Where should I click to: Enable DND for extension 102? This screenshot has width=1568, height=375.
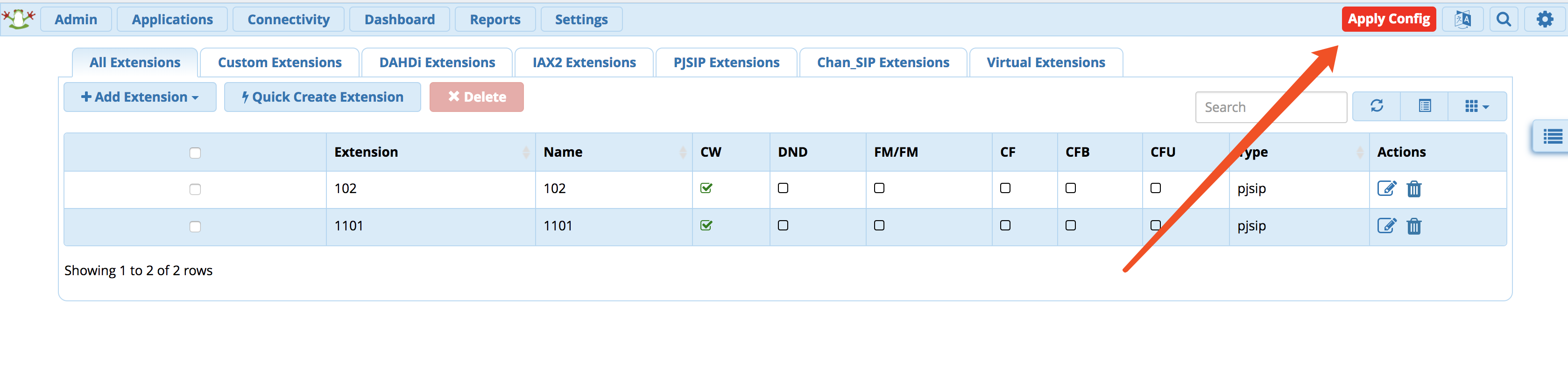pyautogui.click(x=783, y=188)
